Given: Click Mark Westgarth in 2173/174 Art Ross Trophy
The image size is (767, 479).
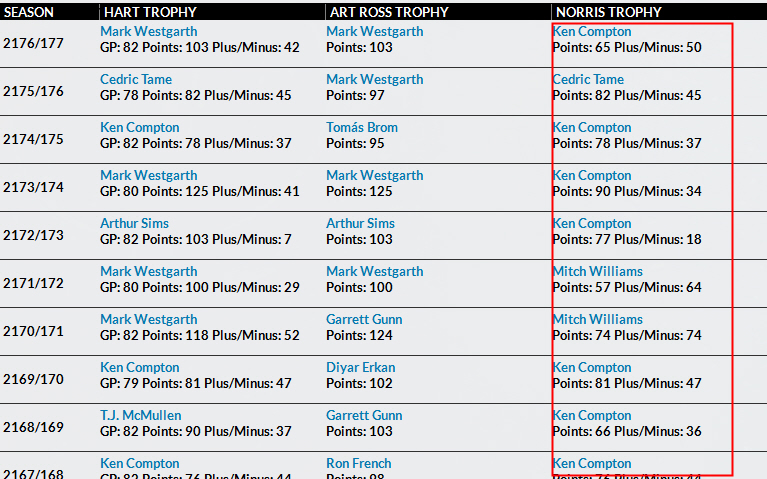Looking at the screenshot, I should (x=375, y=175).
